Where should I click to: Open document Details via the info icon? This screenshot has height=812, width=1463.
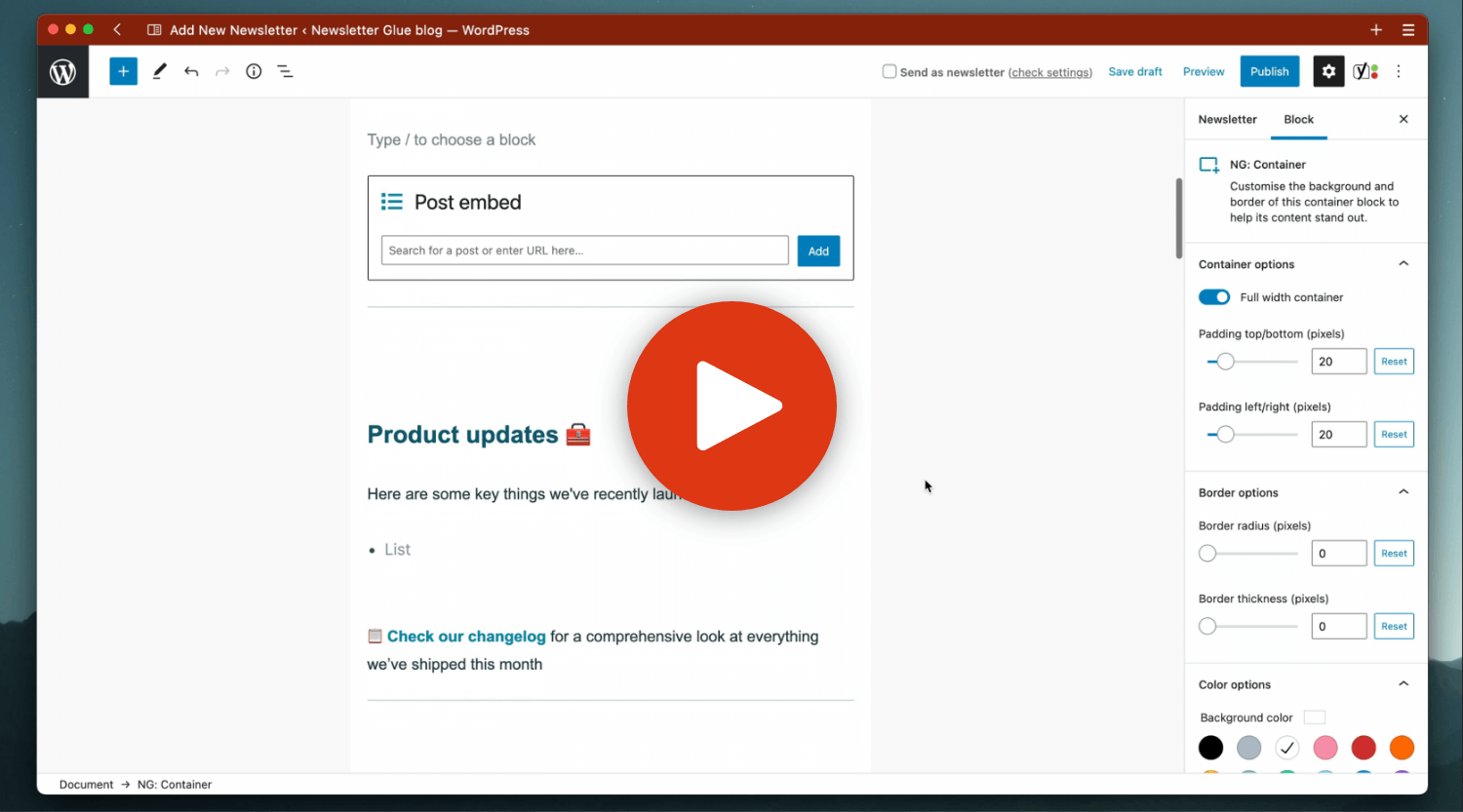(254, 71)
